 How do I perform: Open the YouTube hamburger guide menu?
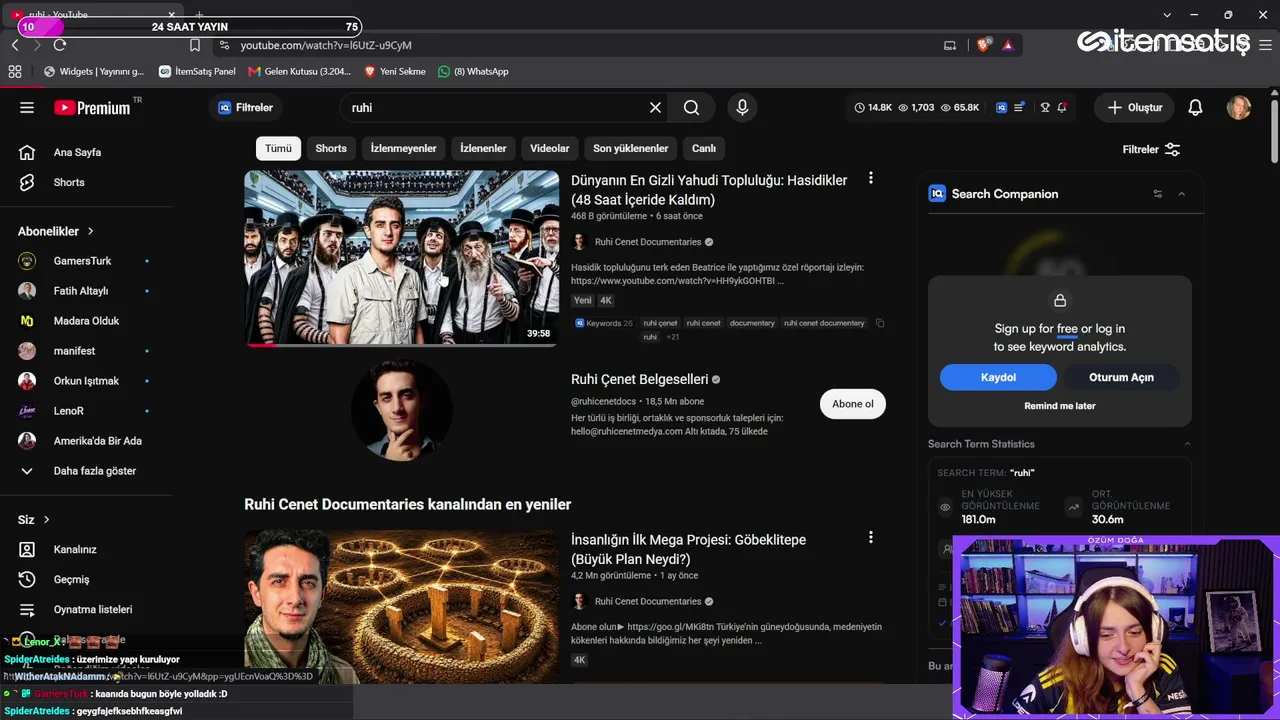point(27,107)
